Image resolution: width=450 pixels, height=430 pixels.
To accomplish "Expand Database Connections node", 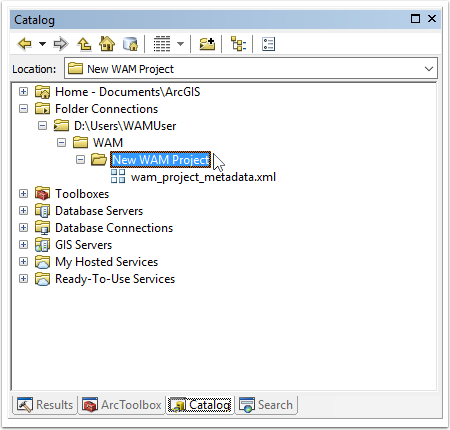I will 23,228.
